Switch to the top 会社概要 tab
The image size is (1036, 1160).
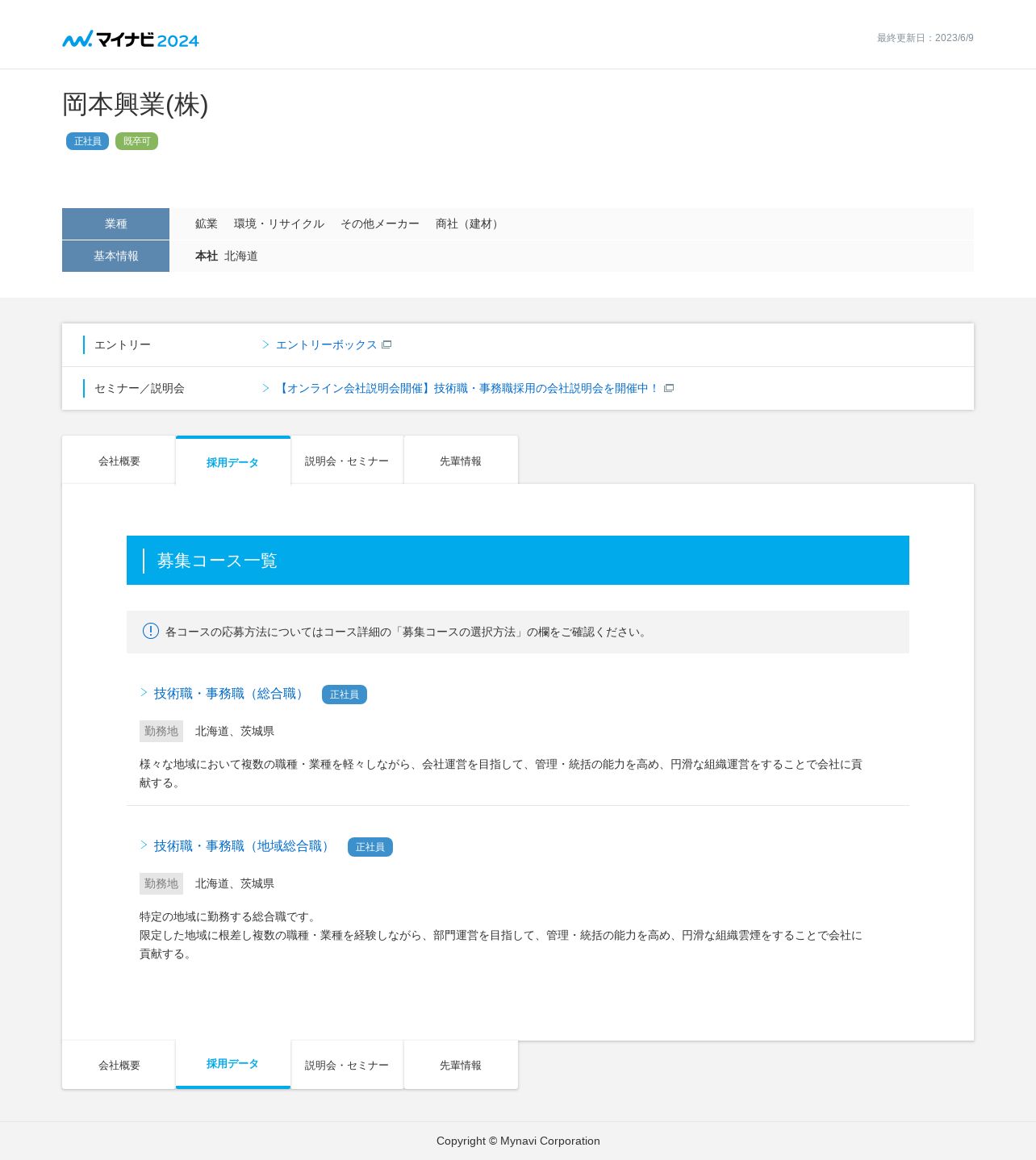click(x=119, y=461)
